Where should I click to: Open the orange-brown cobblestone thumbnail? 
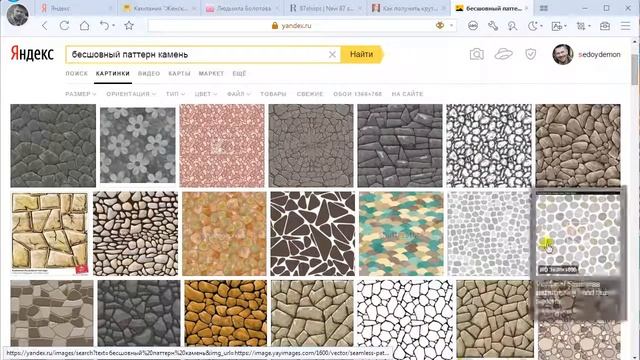(226, 313)
